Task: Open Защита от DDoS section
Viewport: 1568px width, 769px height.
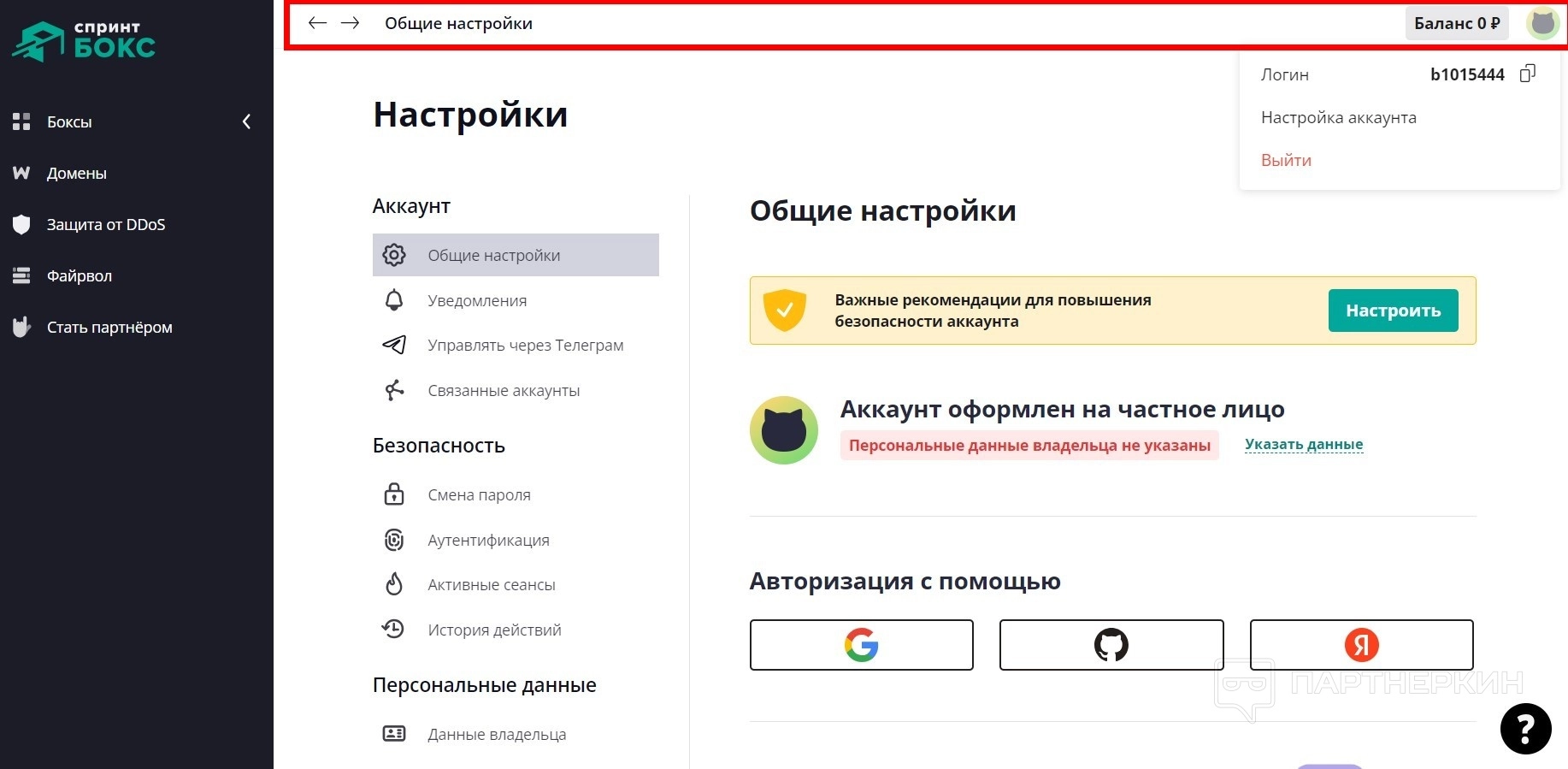Action: tap(106, 224)
